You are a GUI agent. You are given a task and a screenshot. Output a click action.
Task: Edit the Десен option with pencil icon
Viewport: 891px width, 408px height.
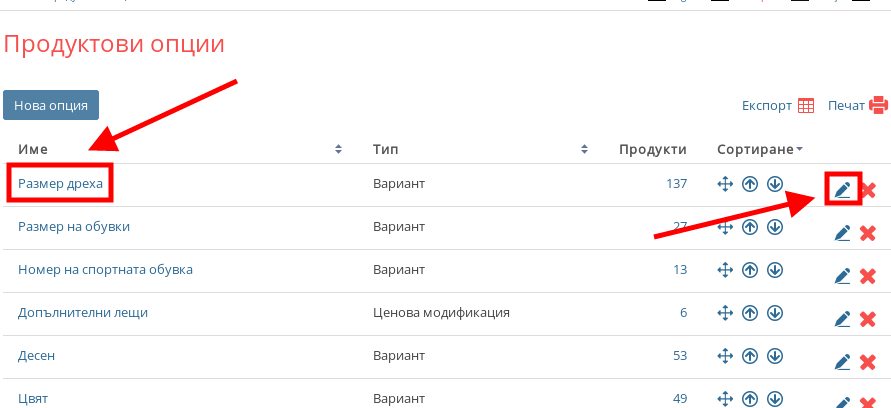pyautogui.click(x=842, y=361)
